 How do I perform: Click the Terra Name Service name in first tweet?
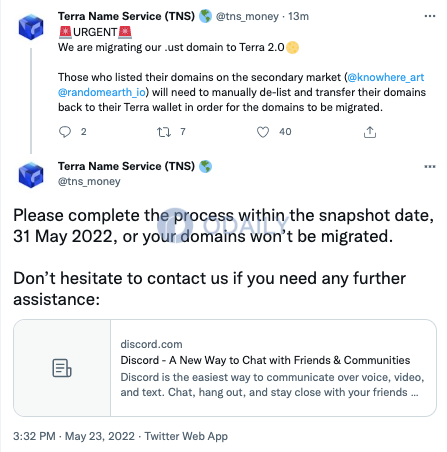coord(126,16)
